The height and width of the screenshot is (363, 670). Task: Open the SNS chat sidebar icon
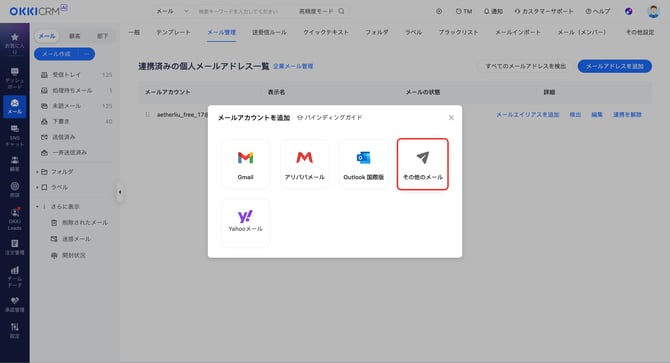click(x=15, y=136)
